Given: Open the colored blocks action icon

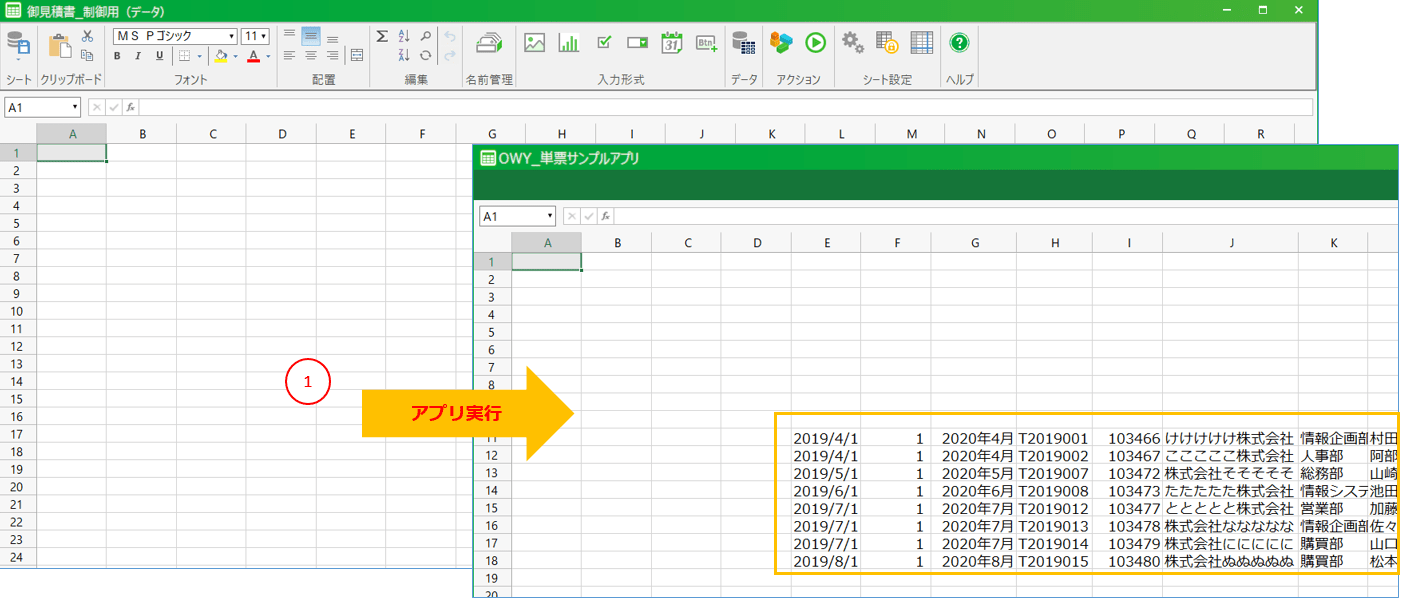Looking at the screenshot, I should point(781,43).
